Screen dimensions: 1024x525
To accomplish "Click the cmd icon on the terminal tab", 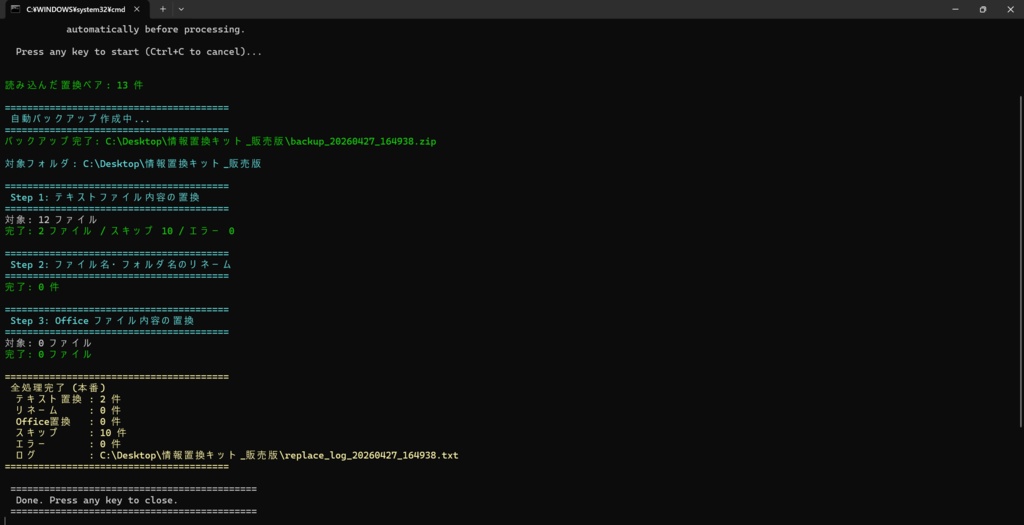I will (x=15, y=9).
